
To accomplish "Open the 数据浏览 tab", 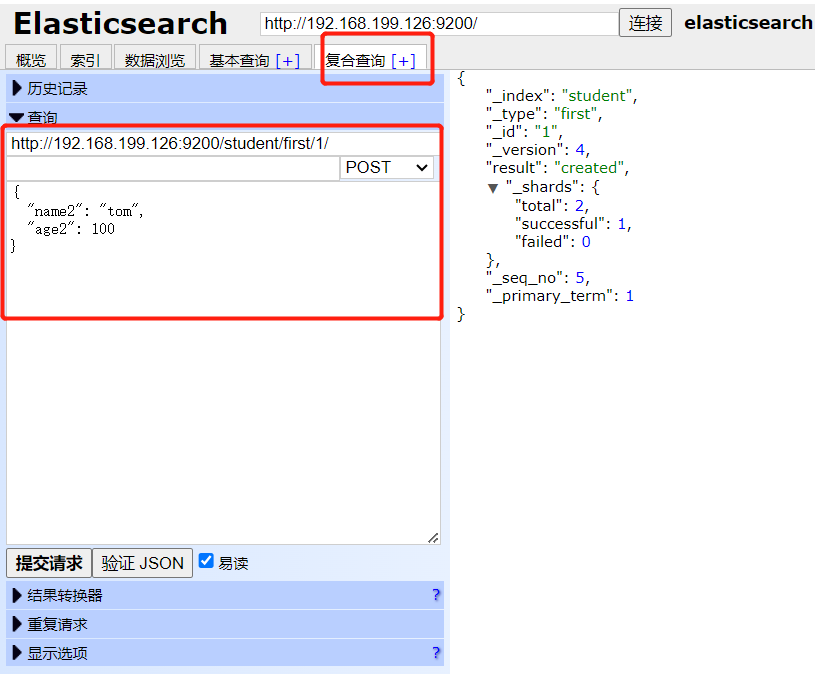I will [x=155, y=59].
